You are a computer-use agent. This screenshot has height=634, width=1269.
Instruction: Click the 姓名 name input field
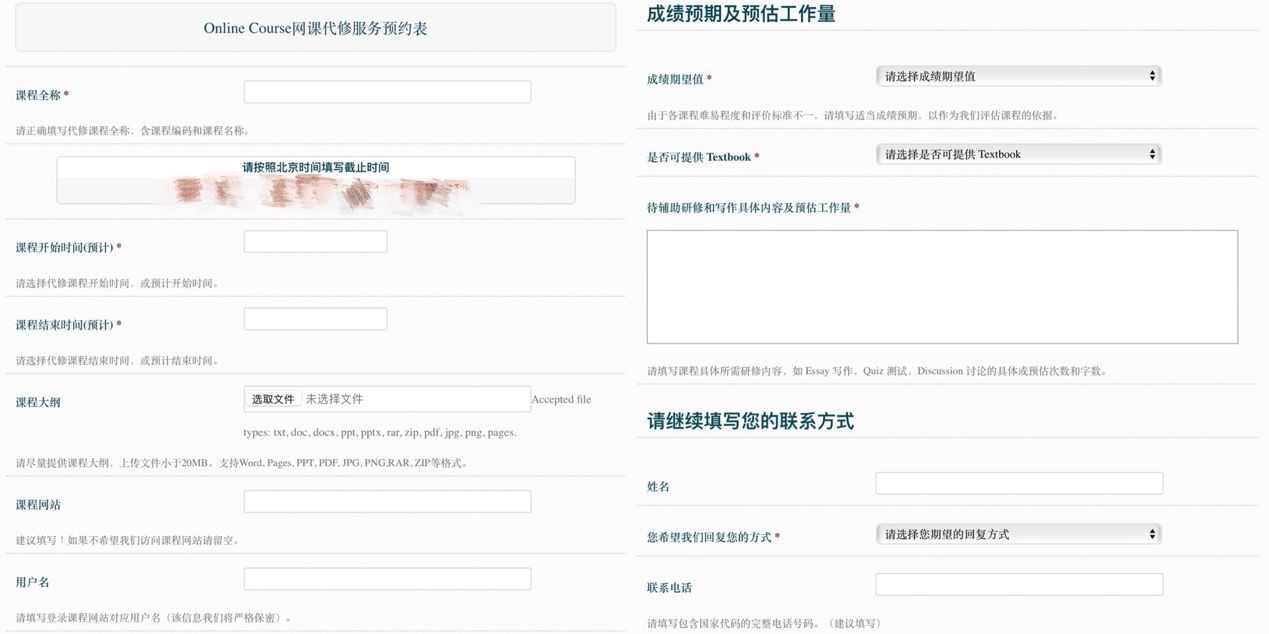tap(1018, 482)
